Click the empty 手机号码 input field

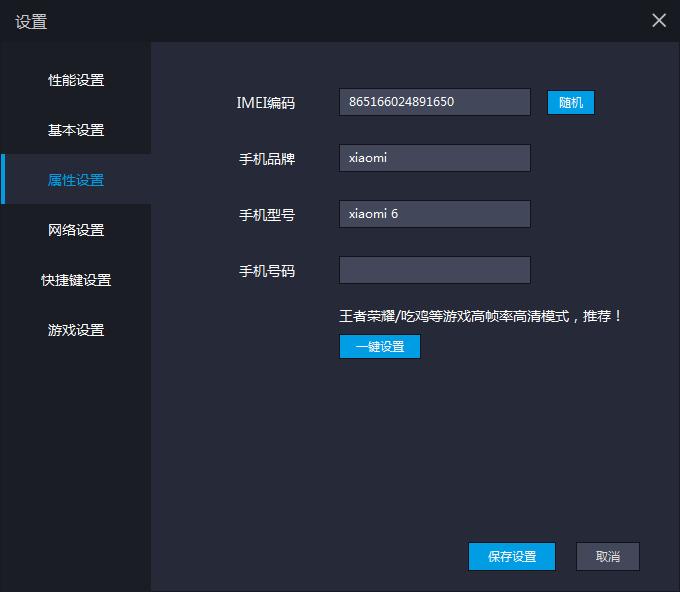pos(434,270)
